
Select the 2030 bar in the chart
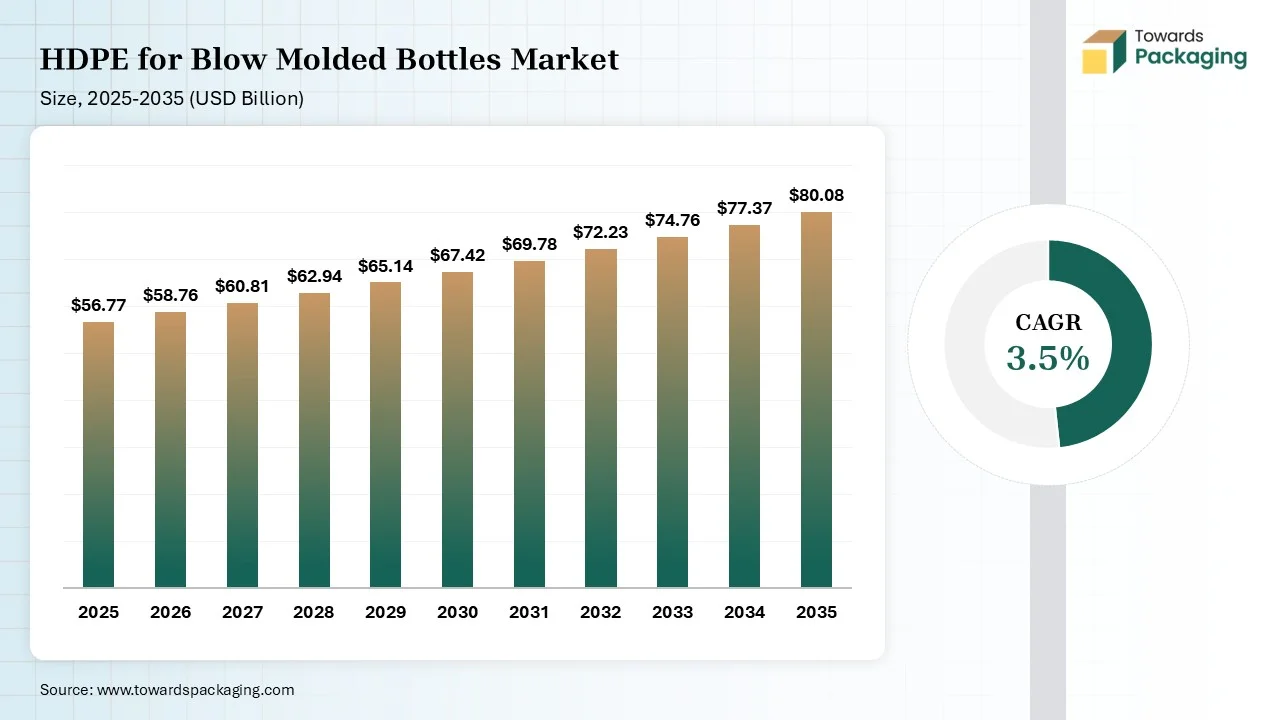(x=457, y=430)
